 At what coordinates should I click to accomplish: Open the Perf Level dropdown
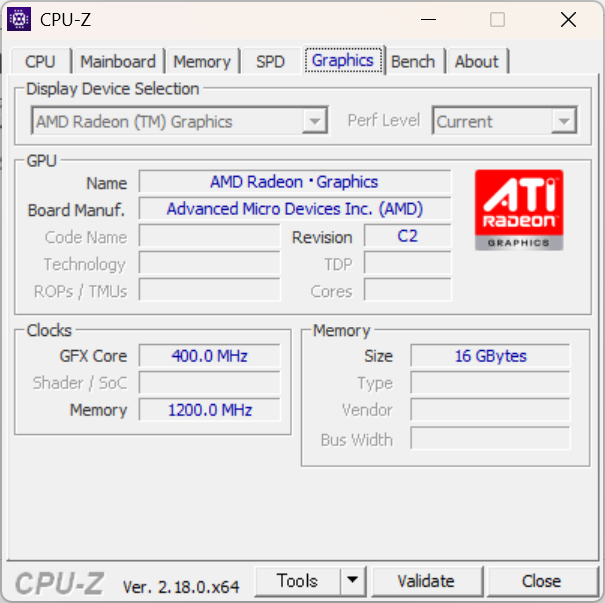(564, 122)
